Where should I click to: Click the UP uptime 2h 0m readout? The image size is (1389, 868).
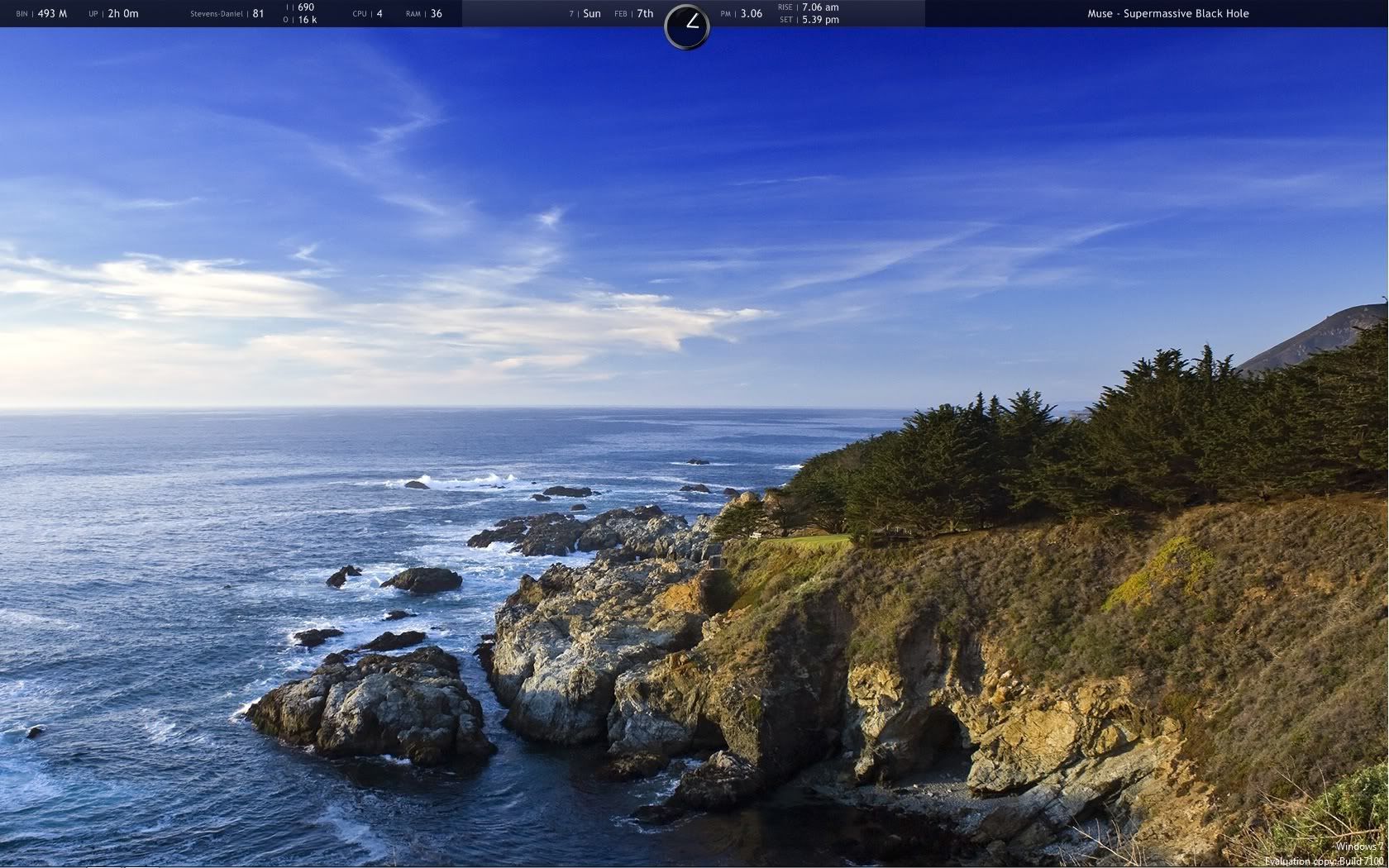click(122, 13)
